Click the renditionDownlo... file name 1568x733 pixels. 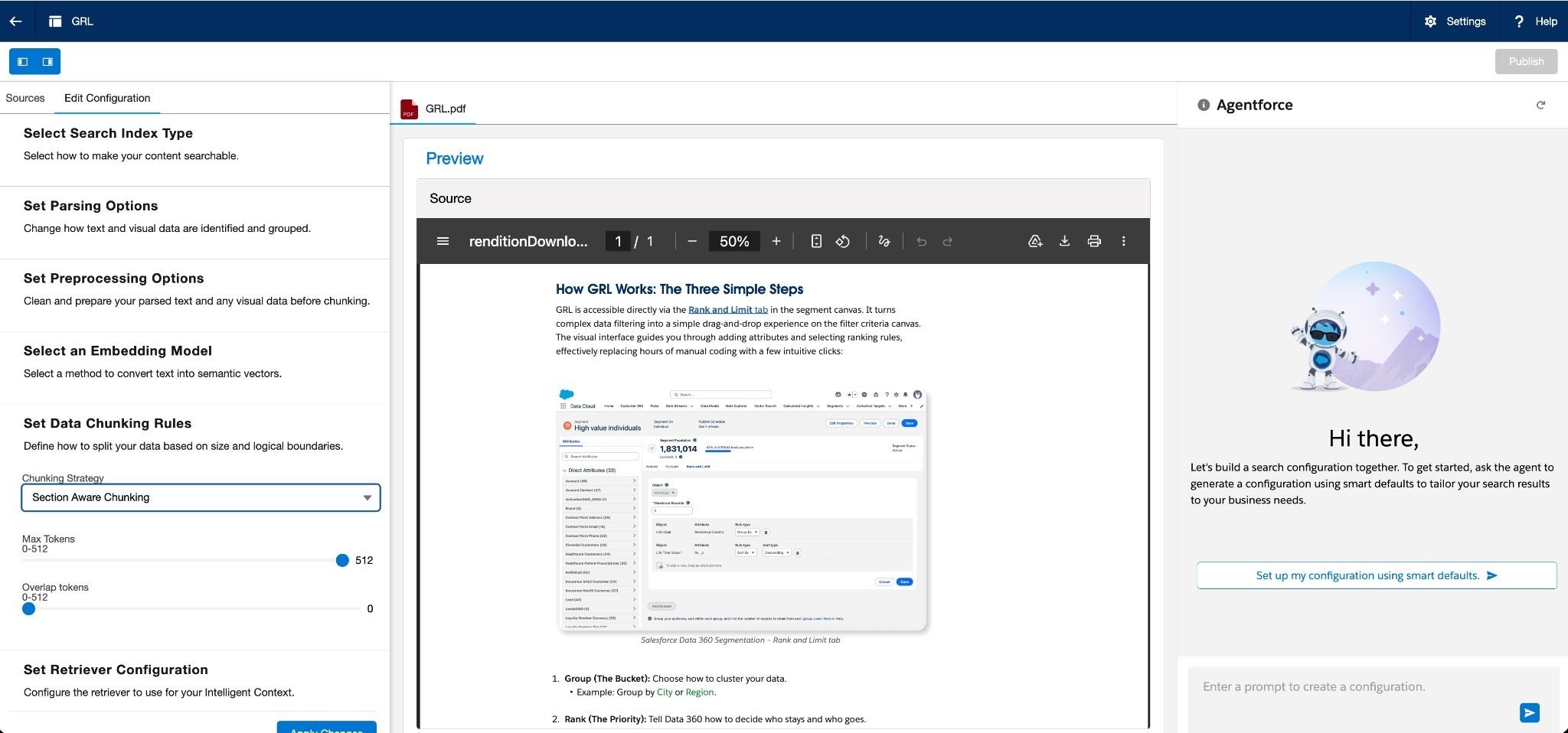coord(528,241)
